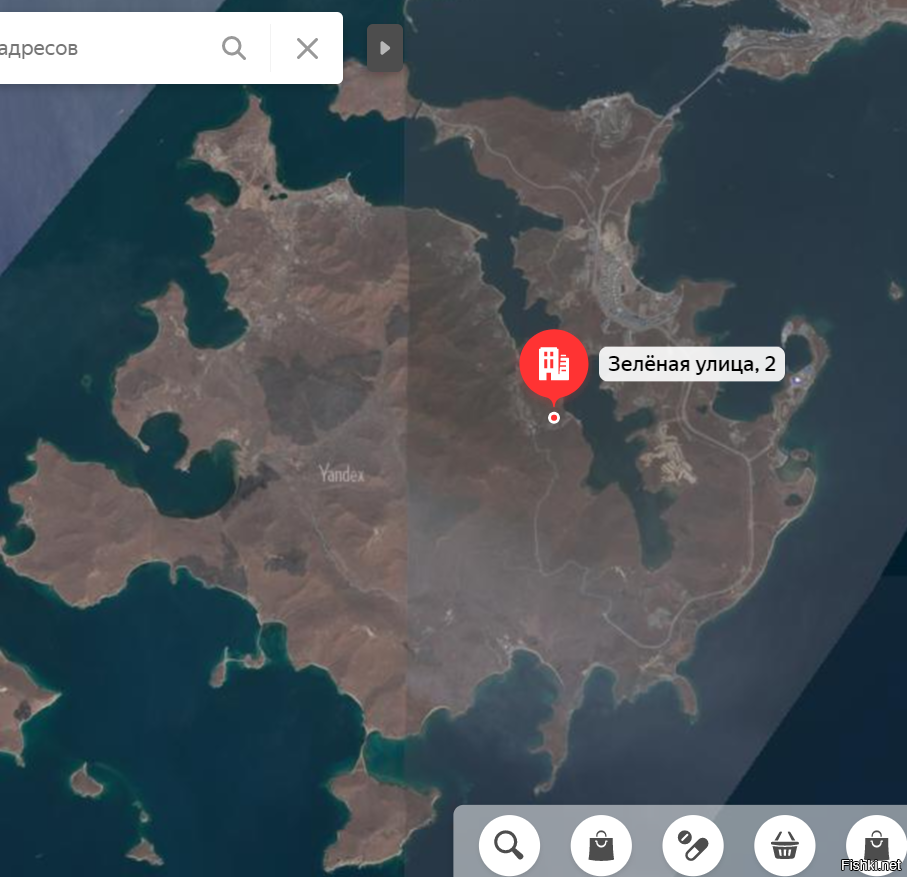Screen dimensions: 907x877
Task: Select the first shopping bag category icon
Action: coord(601,846)
